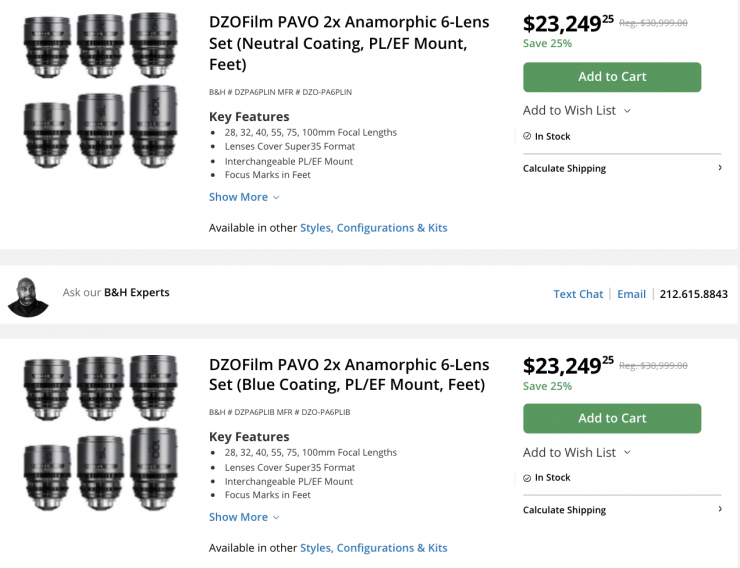The image size is (740, 568).
Task: Click In Stock checkmark icon for Neutral set
Action: 527,136
